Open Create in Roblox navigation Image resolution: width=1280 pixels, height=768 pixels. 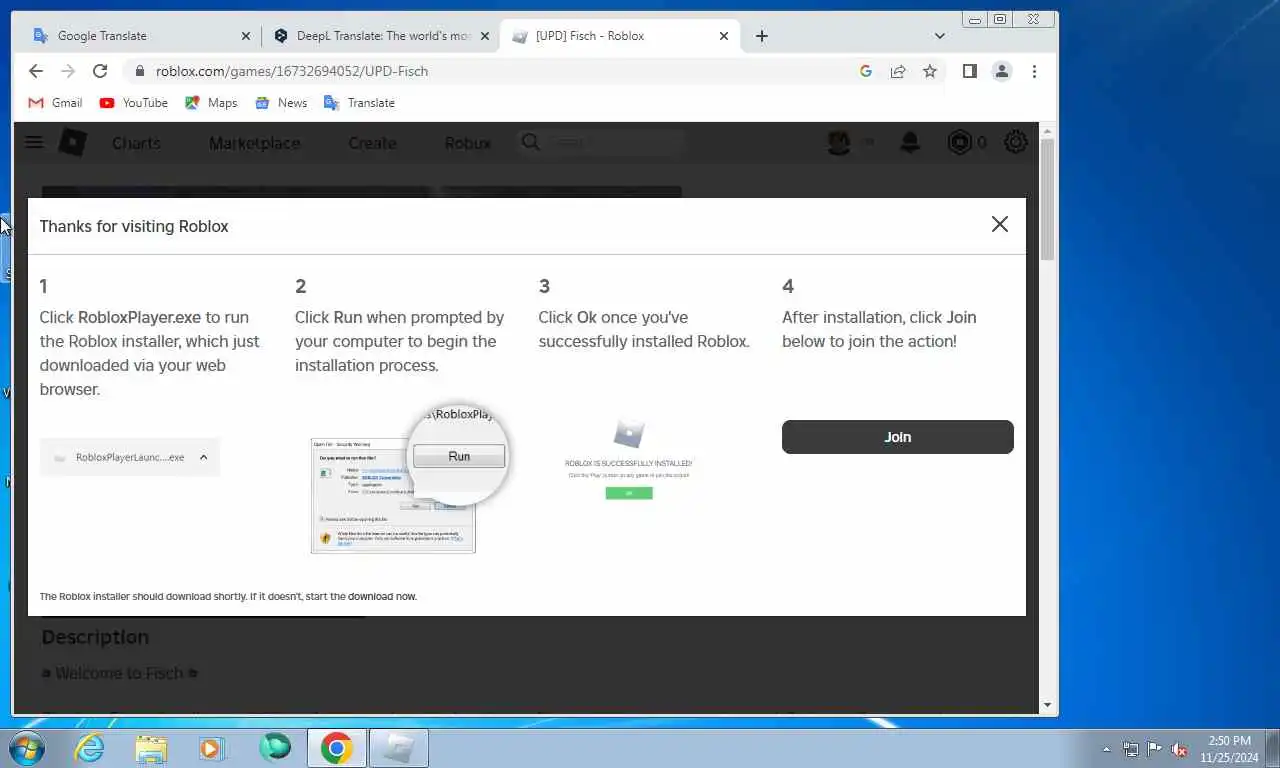point(372,143)
